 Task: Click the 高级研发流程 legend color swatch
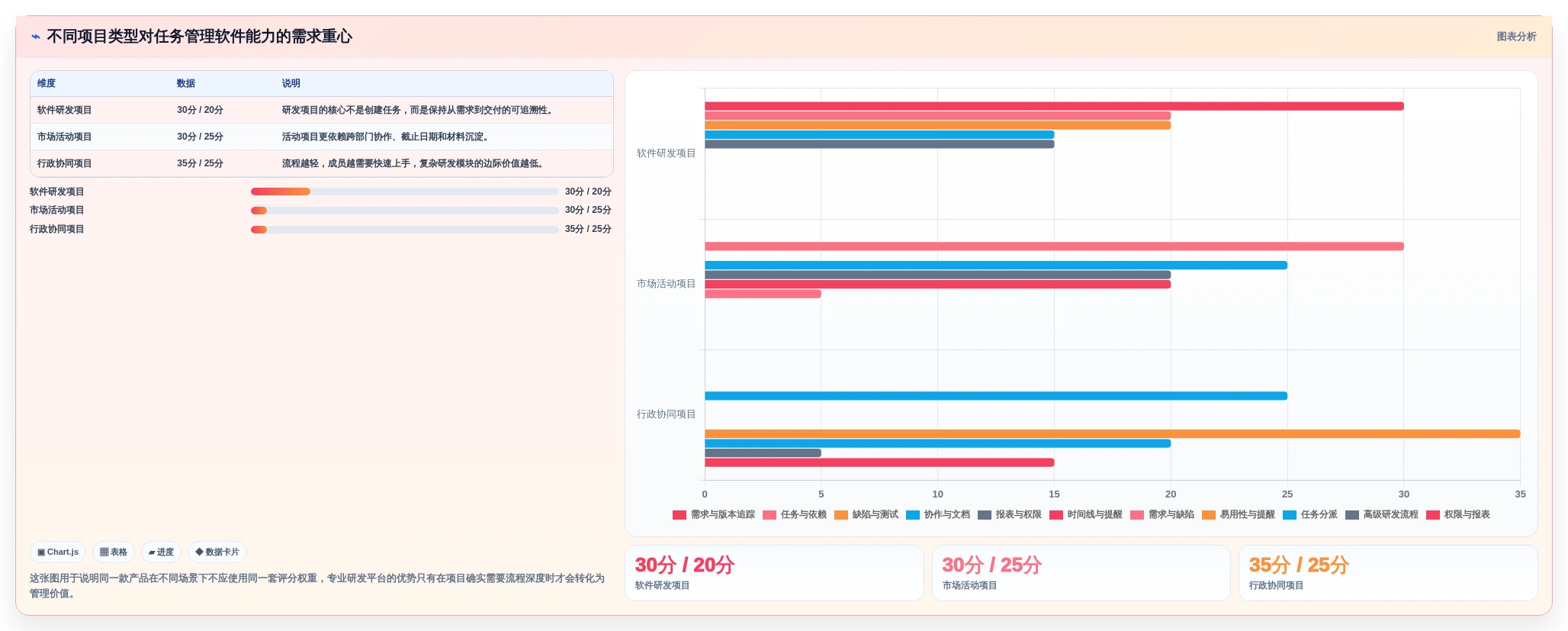1352,515
